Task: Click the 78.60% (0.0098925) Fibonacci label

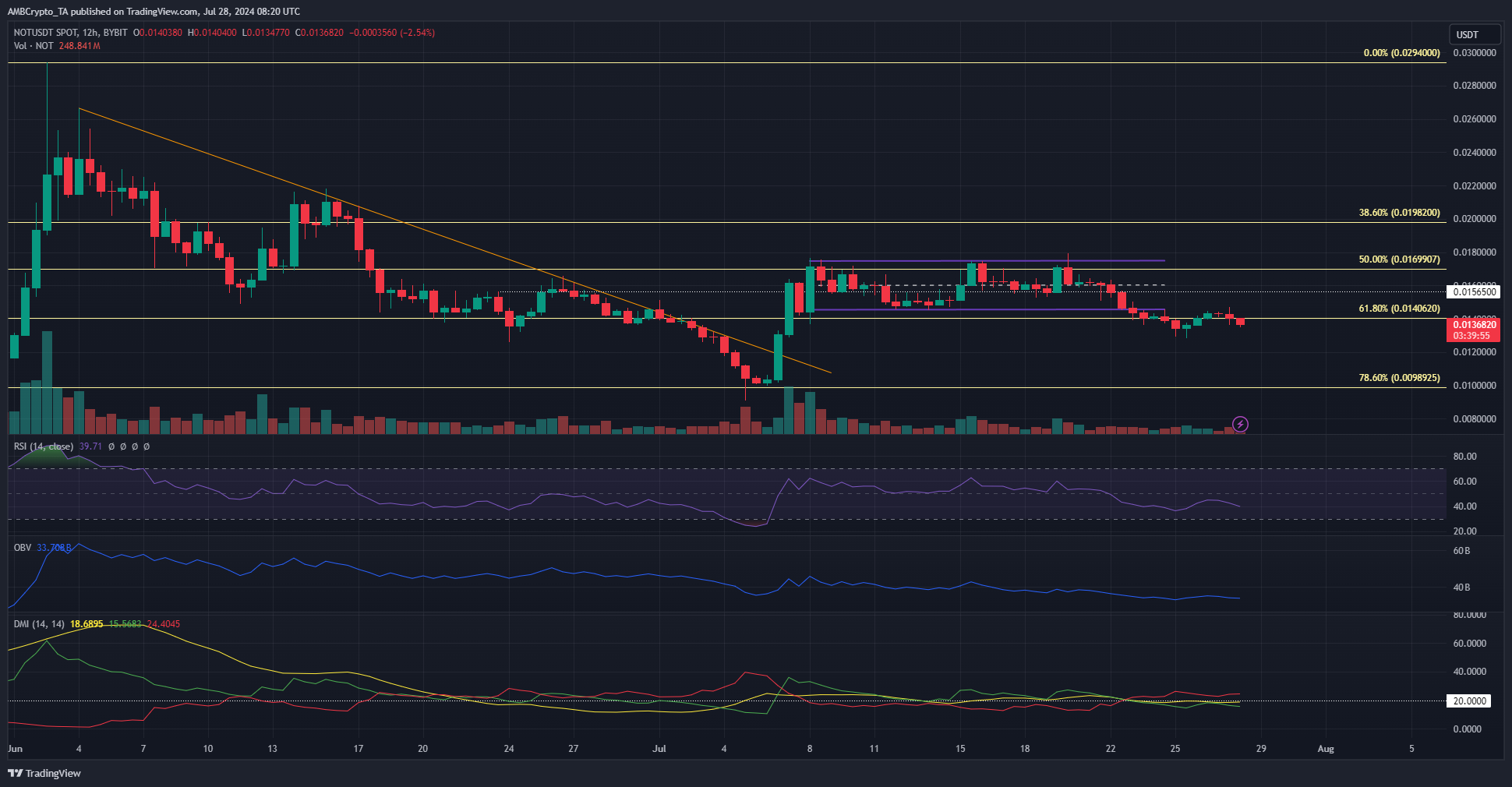Action: (x=1399, y=378)
